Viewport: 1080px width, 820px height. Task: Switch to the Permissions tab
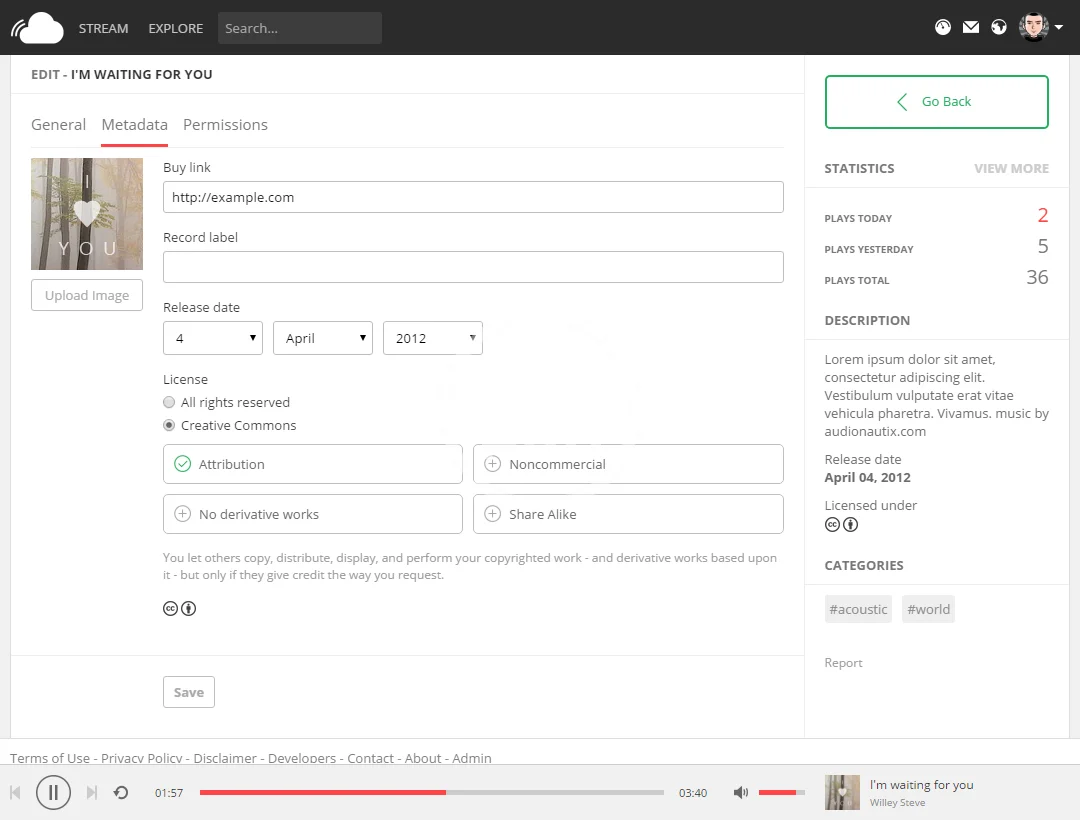tap(225, 125)
